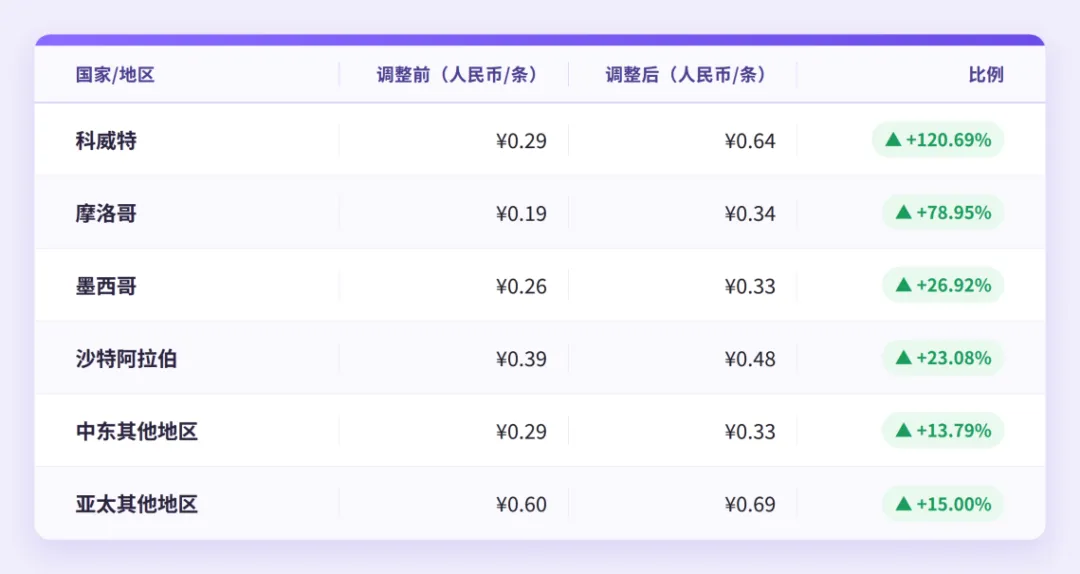Click the 比例 column header
The height and width of the screenshot is (574, 1080).
(986, 74)
